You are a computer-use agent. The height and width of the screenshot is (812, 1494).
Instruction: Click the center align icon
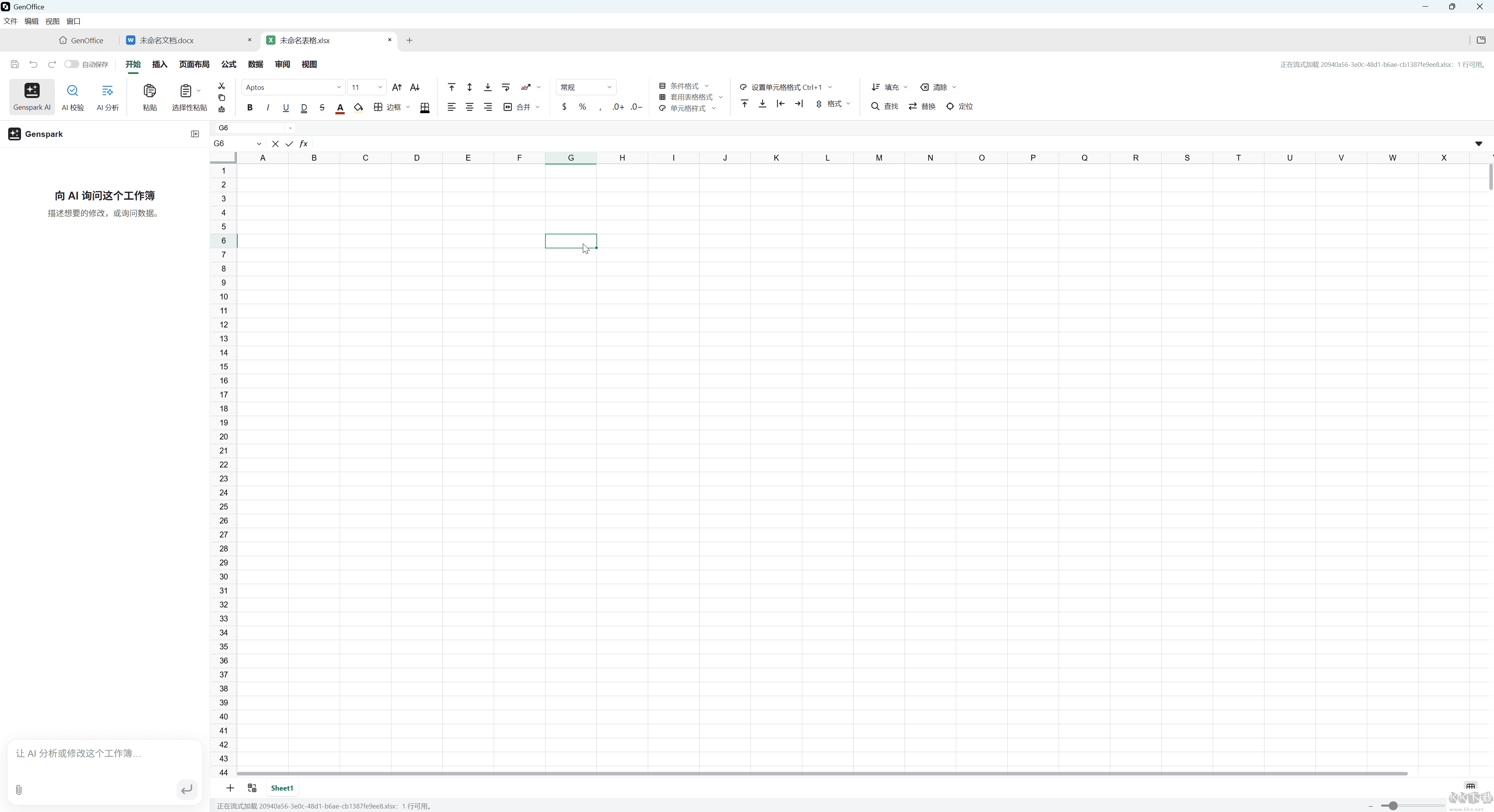tap(469, 107)
